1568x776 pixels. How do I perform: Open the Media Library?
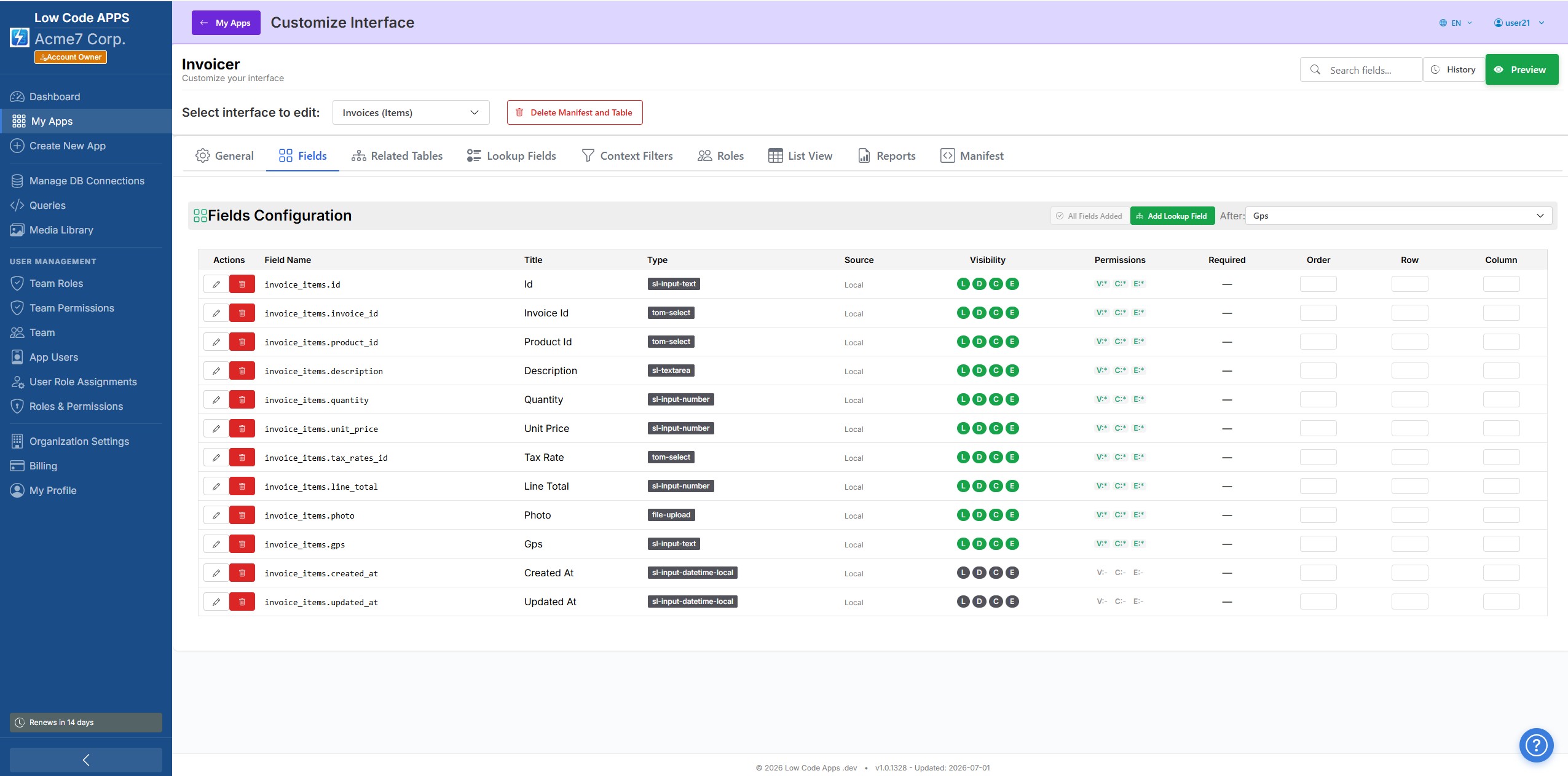point(86,230)
